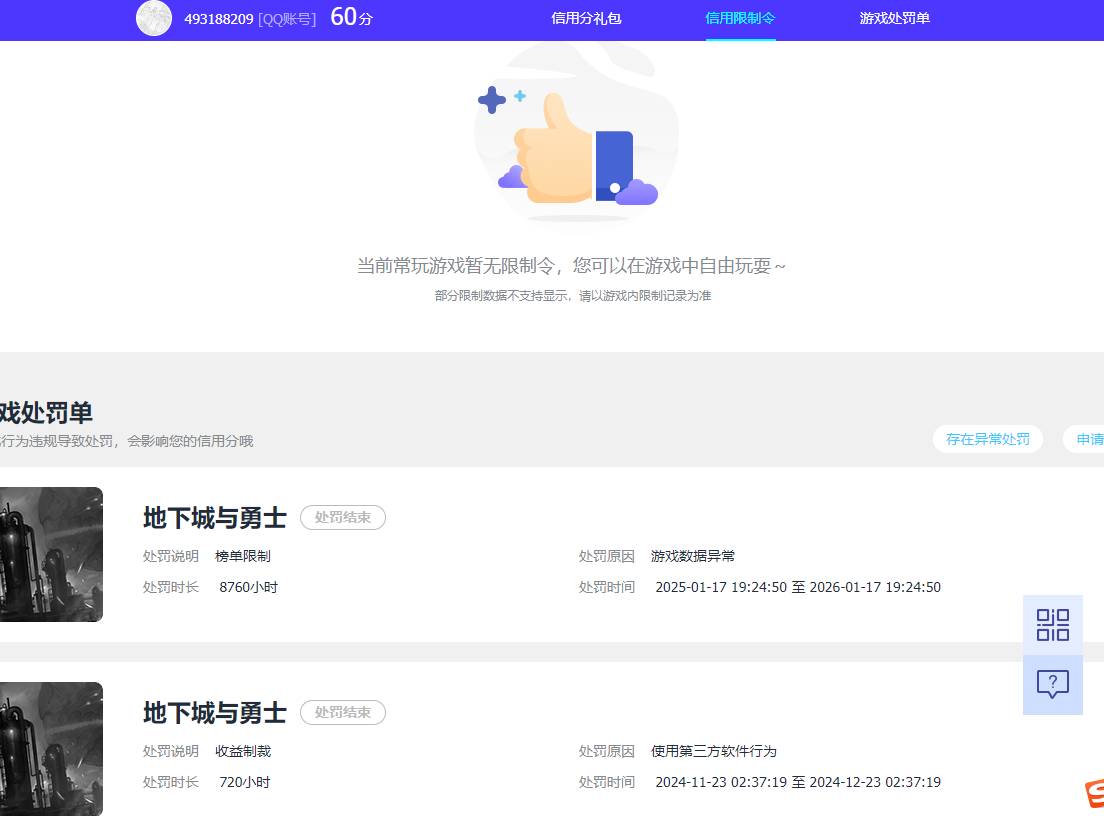Click the second 地下城与勇士 game thumbnail
The width and height of the screenshot is (1104, 816).
51,748
